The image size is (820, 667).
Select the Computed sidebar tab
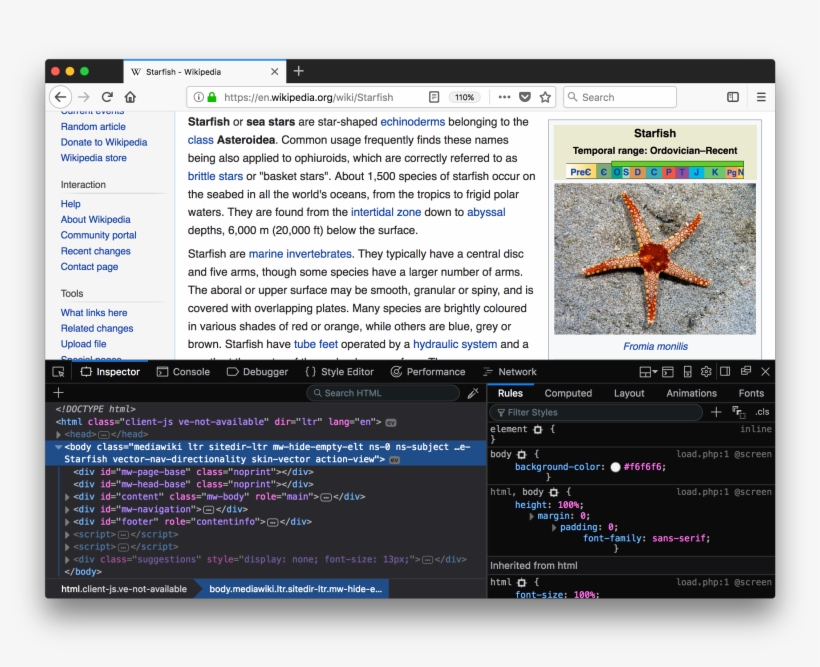[x=568, y=393]
